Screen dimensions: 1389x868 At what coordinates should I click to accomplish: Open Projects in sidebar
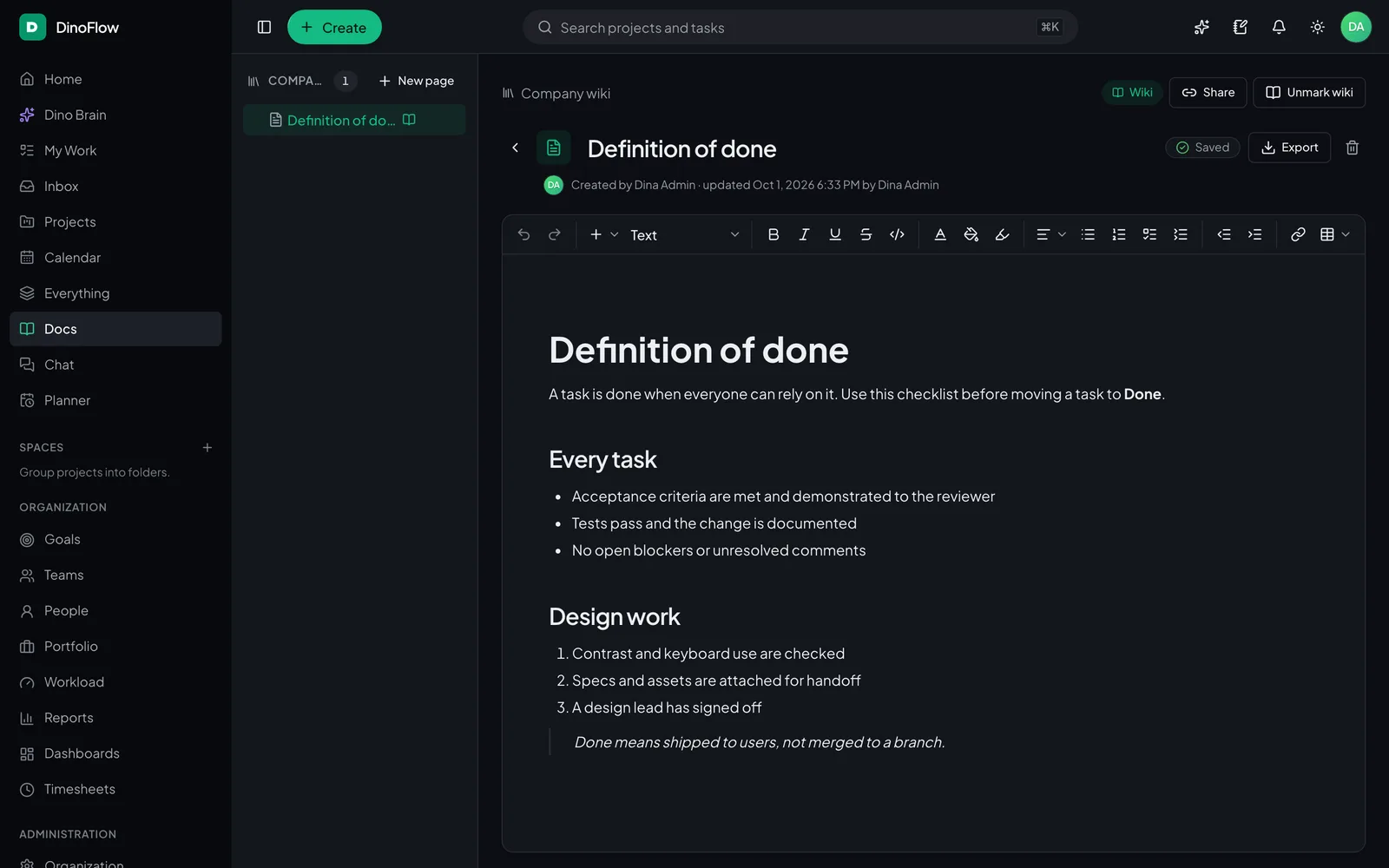point(115,222)
